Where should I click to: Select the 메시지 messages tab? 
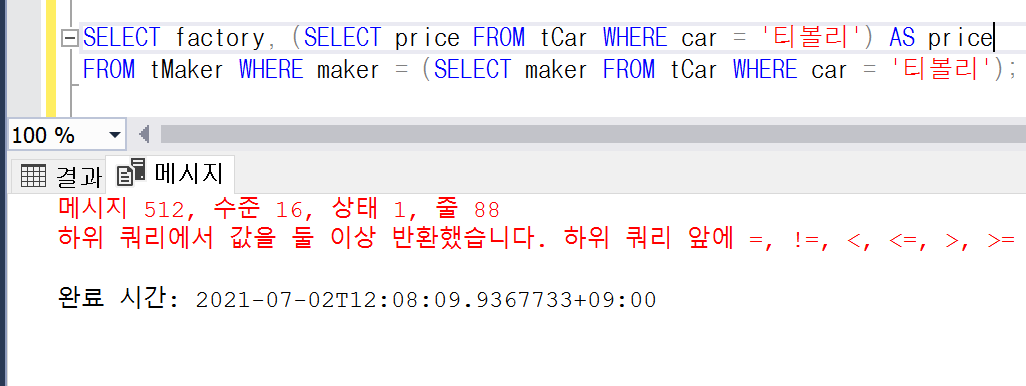169,173
